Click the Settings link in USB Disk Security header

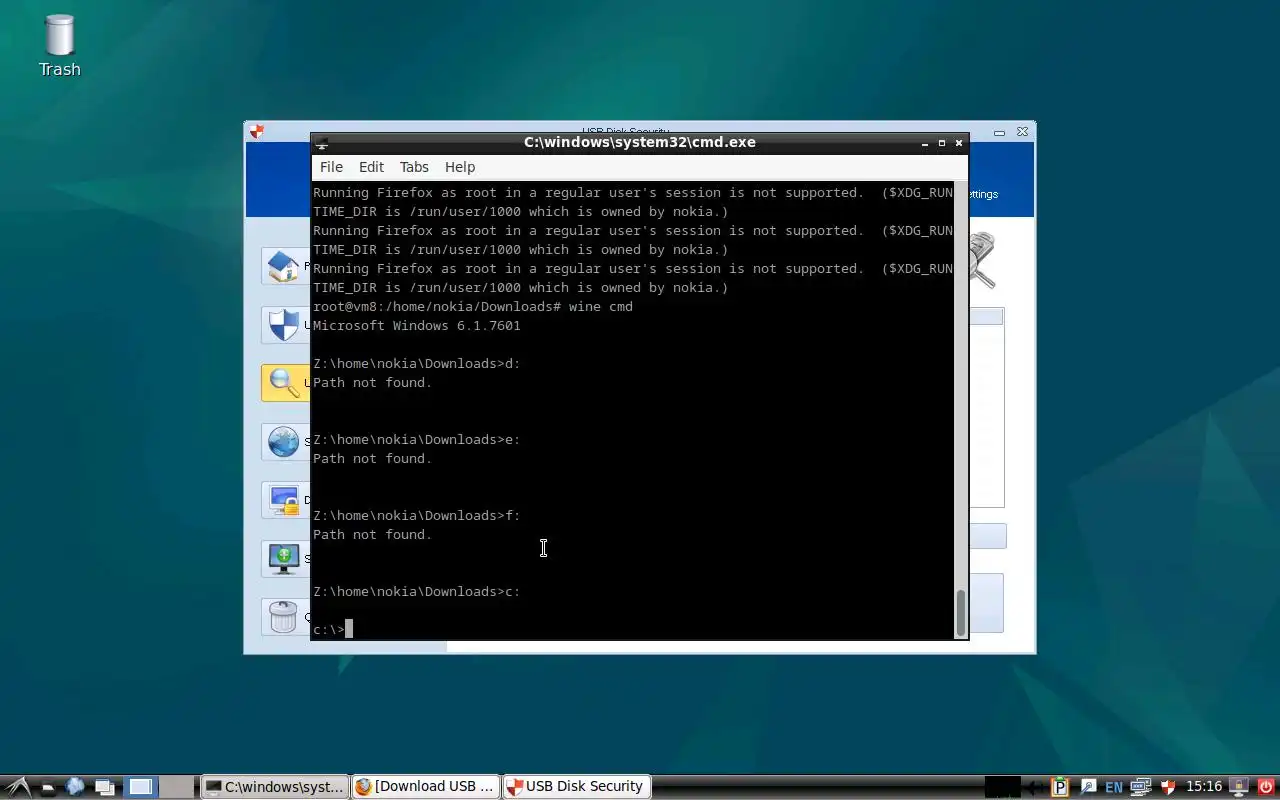pos(982,194)
